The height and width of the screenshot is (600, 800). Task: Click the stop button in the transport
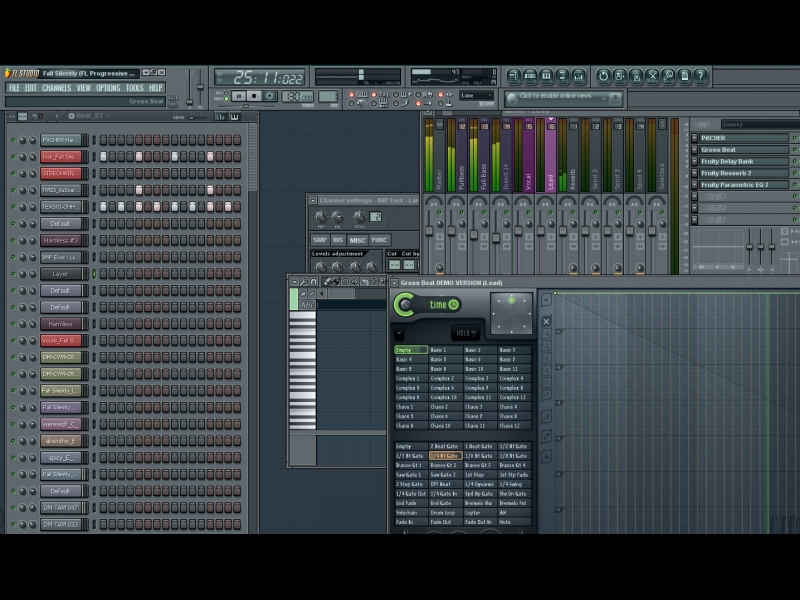tap(255, 96)
